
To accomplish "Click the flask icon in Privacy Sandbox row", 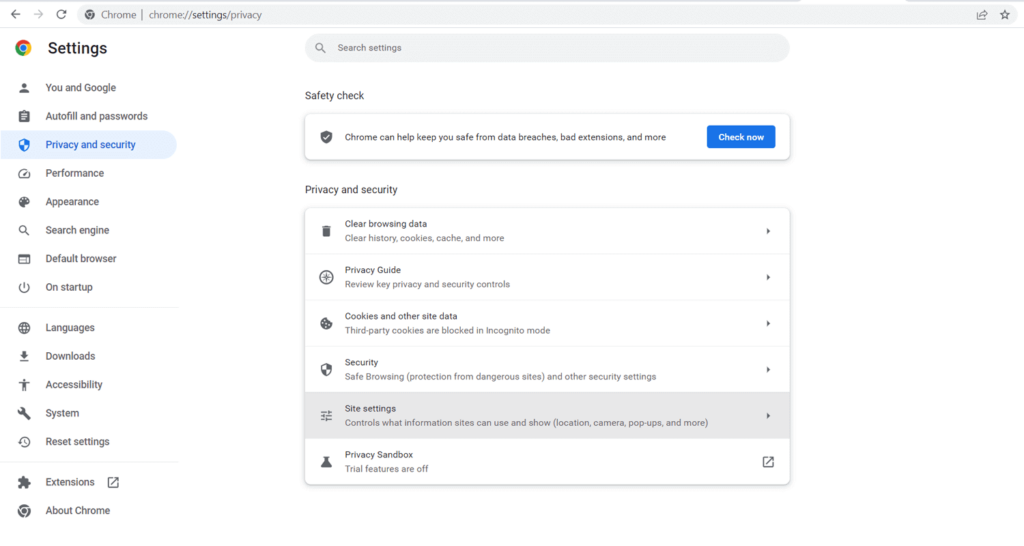I will 326,462.
